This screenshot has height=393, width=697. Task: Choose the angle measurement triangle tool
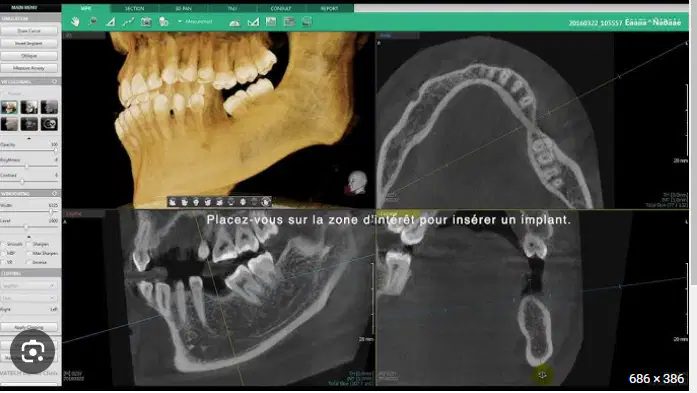110,22
